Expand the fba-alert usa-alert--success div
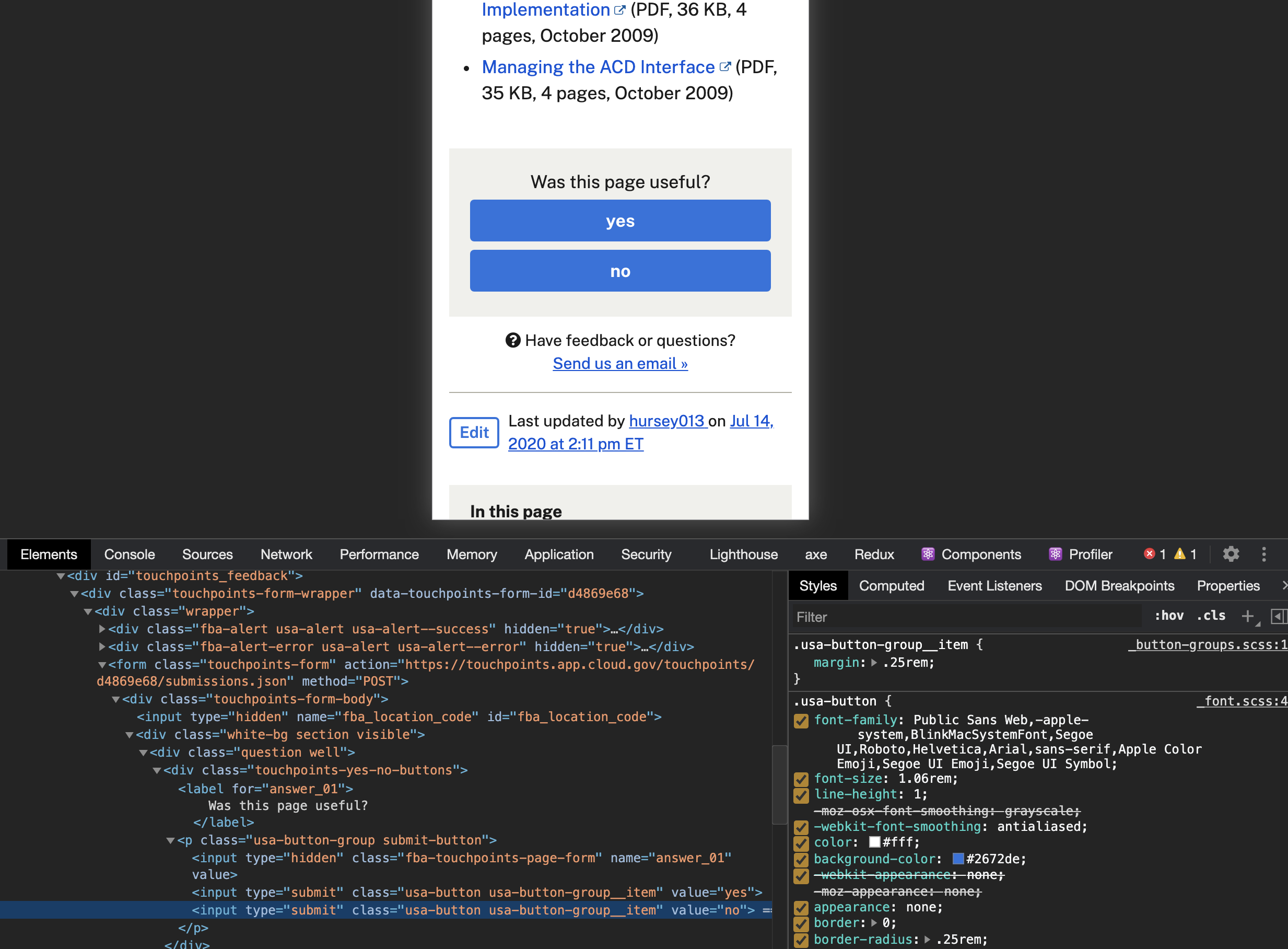This screenshot has height=949, width=1288. (102, 629)
